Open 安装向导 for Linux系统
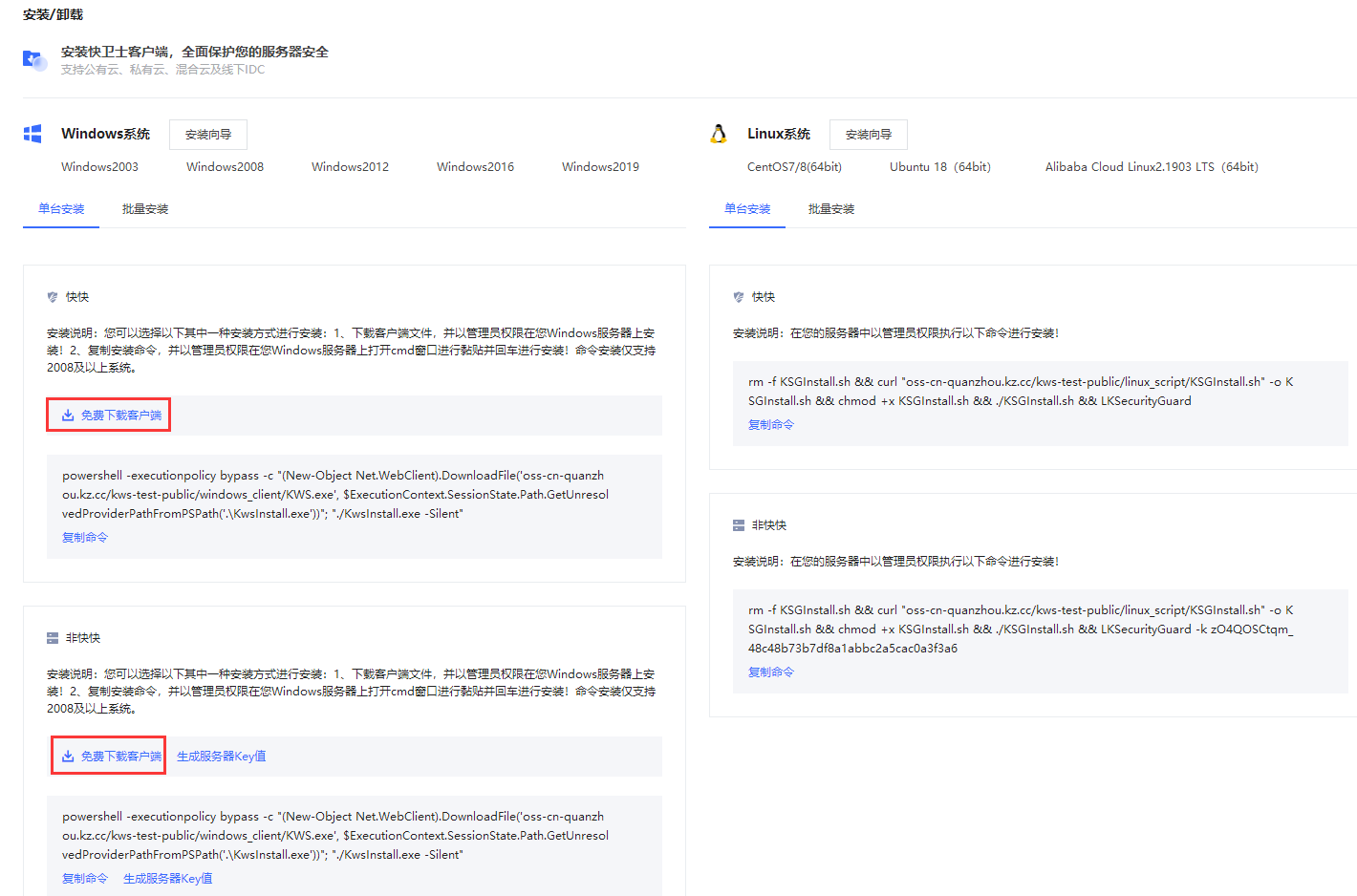This screenshot has height=896, width=1357. point(868,135)
